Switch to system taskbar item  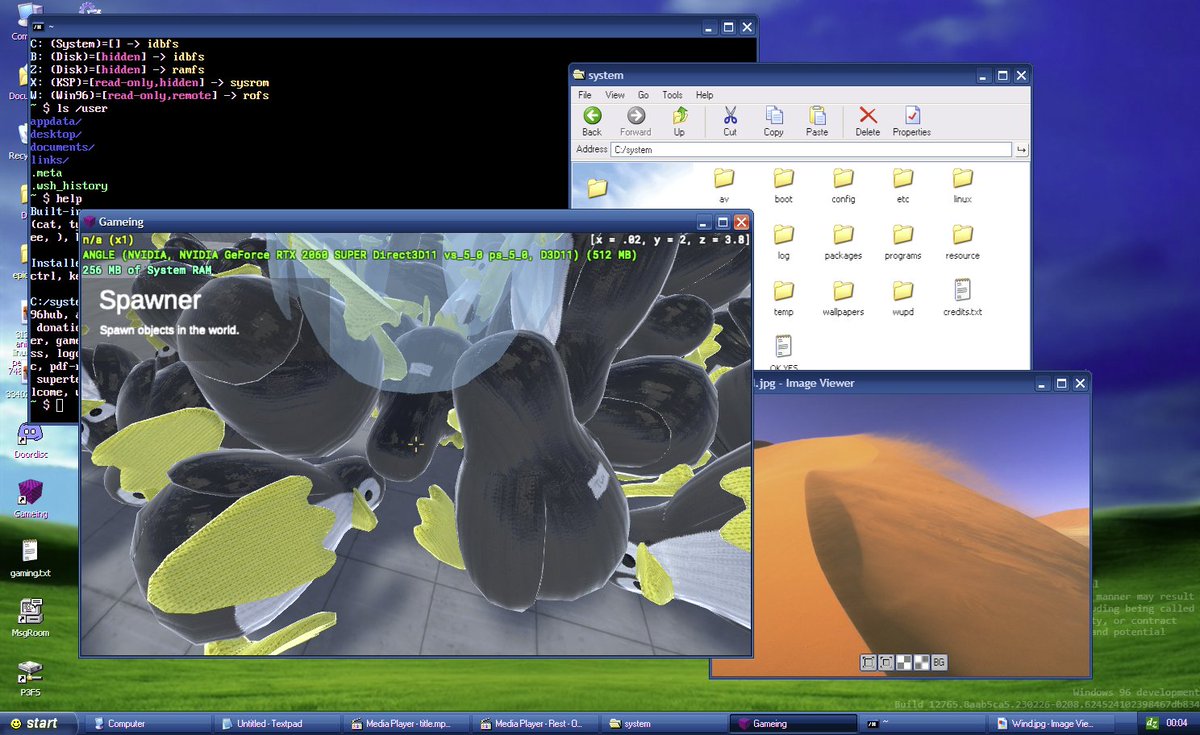[x=664, y=723]
